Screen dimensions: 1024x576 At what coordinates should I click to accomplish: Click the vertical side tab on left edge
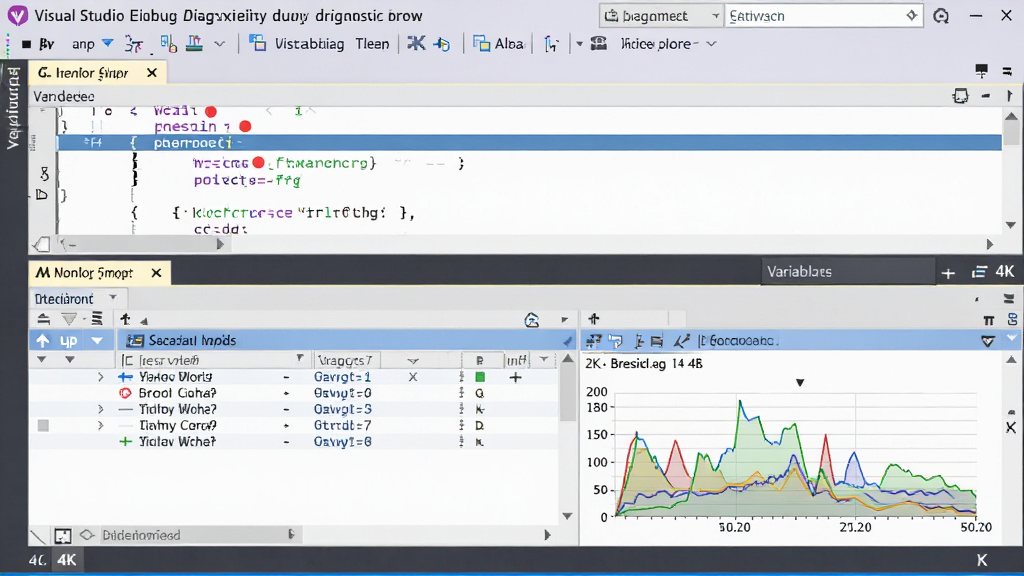13,108
